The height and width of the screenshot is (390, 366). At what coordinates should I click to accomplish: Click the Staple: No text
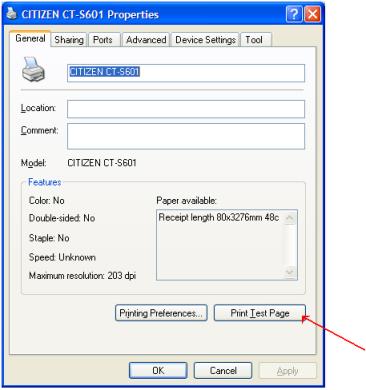pyautogui.click(x=49, y=238)
